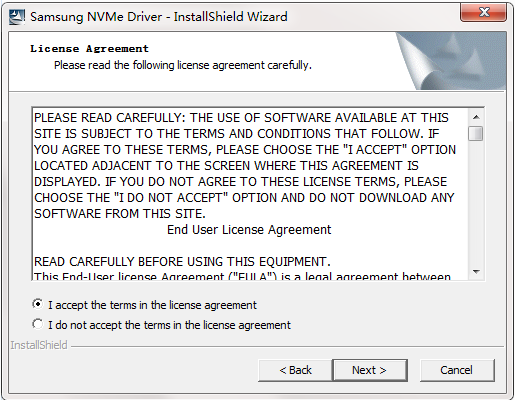Click the 'I accept the terms' label text
This screenshot has height=400, width=515.
[152, 305]
